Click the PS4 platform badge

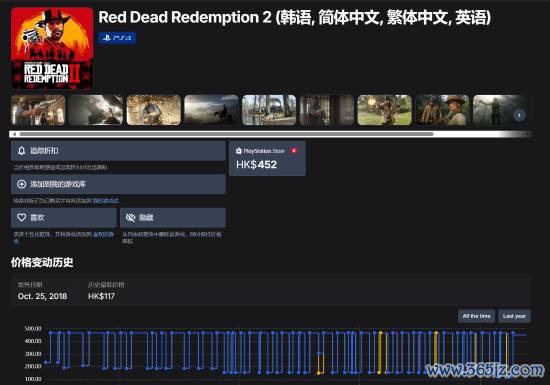[117, 38]
